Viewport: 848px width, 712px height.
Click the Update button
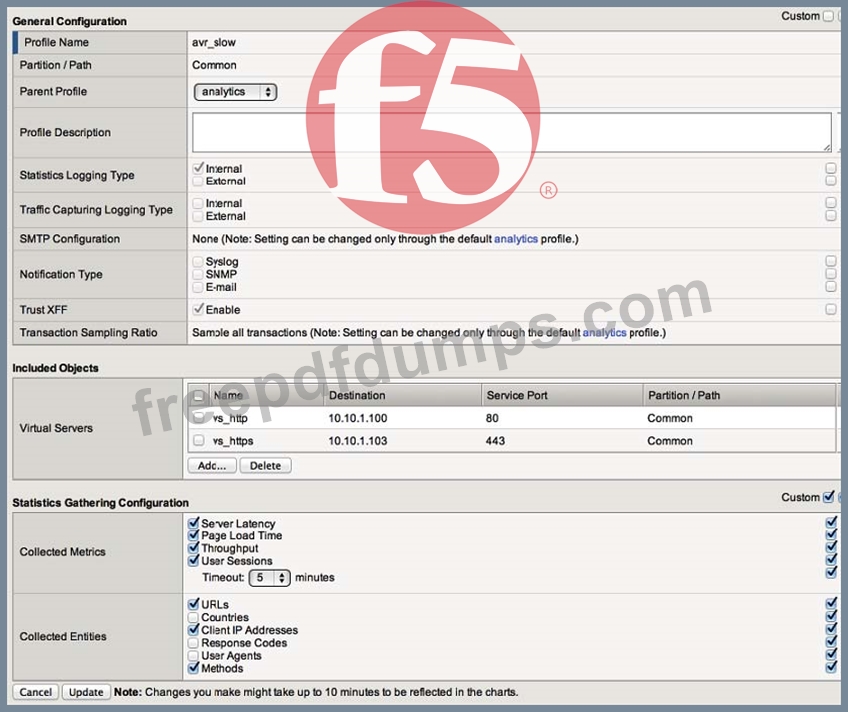85,692
